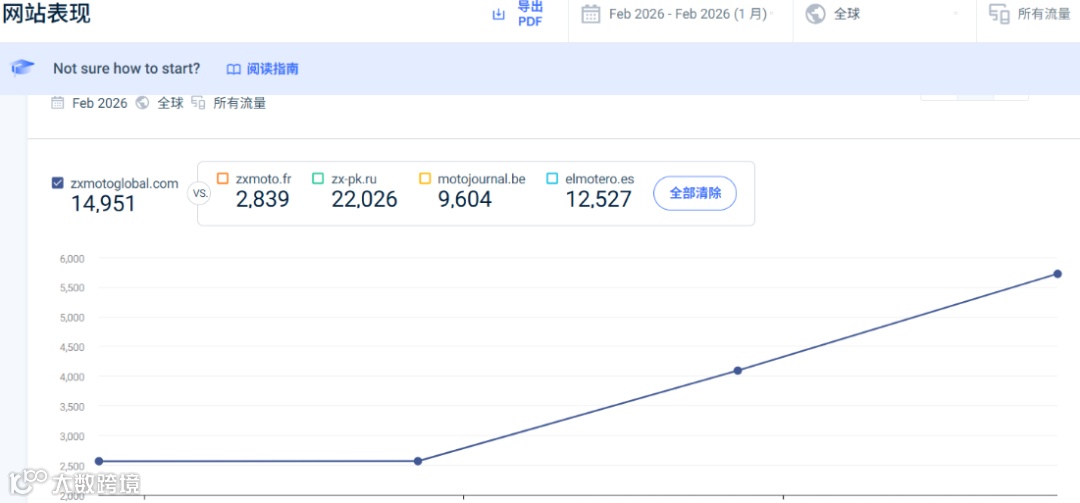Click the 网站表现 page title
1080x503 pixels.
pos(46,14)
